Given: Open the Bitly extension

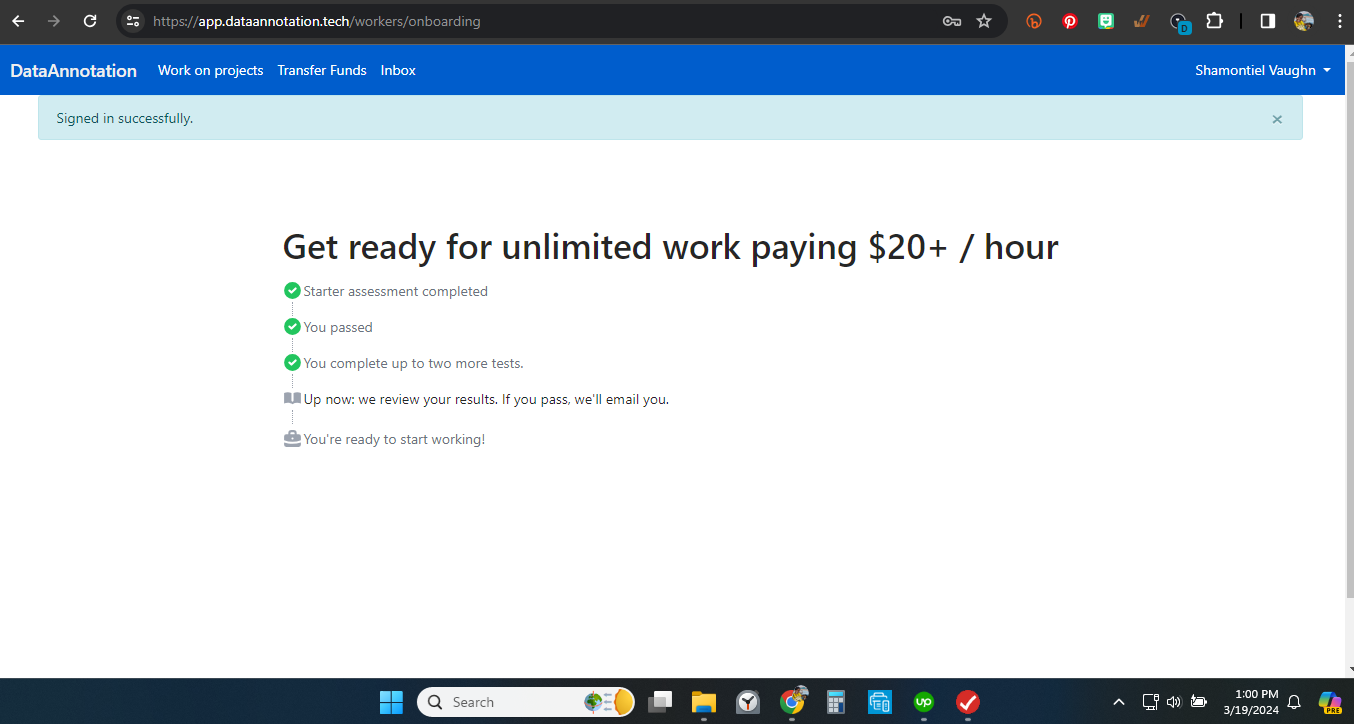Looking at the screenshot, I should pyautogui.click(x=1033, y=20).
